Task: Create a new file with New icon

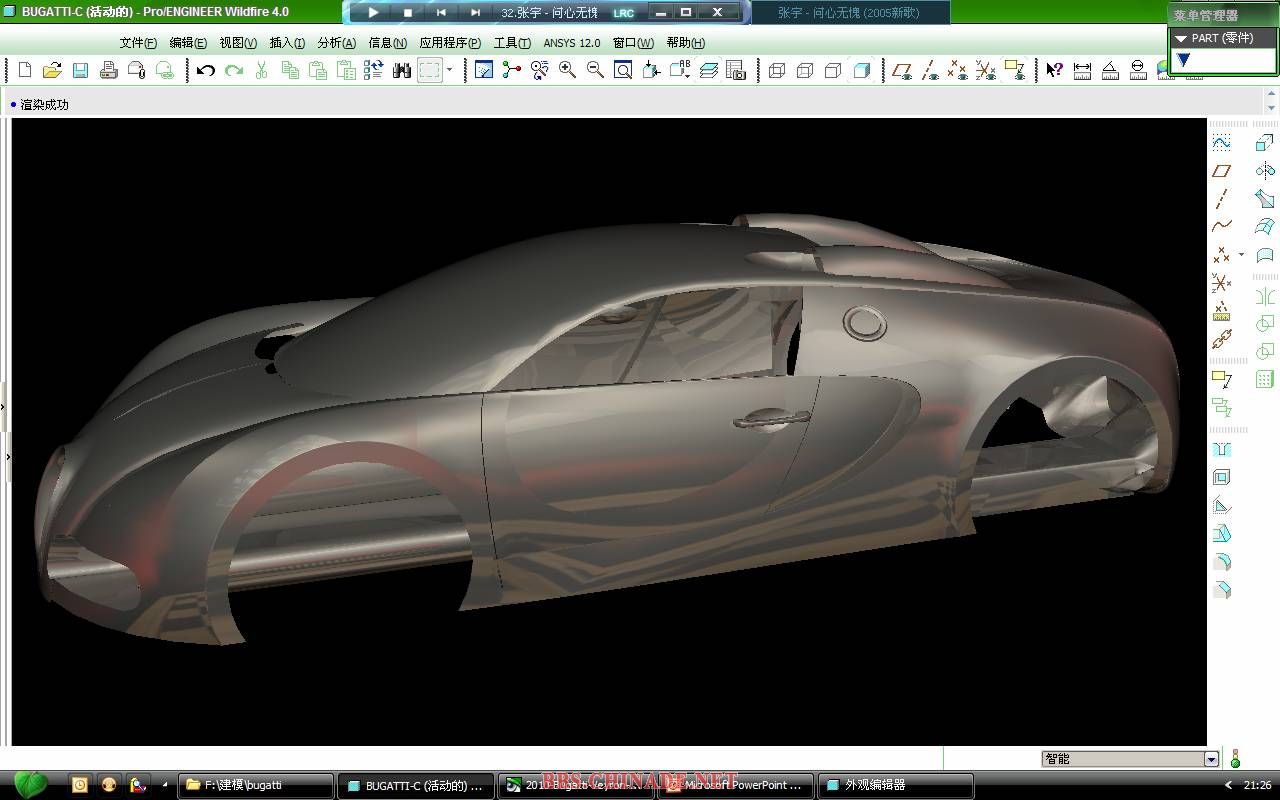Action: pyautogui.click(x=25, y=70)
